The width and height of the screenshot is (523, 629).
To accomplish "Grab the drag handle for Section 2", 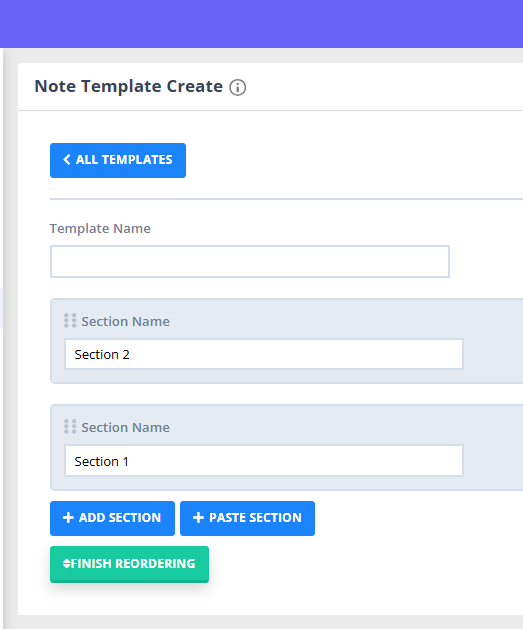I will pyautogui.click(x=70, y=321).
